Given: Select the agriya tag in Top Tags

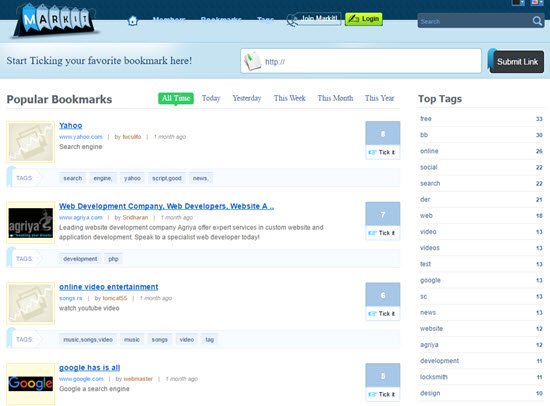Looking at the screenshot, I should (429, 345).
